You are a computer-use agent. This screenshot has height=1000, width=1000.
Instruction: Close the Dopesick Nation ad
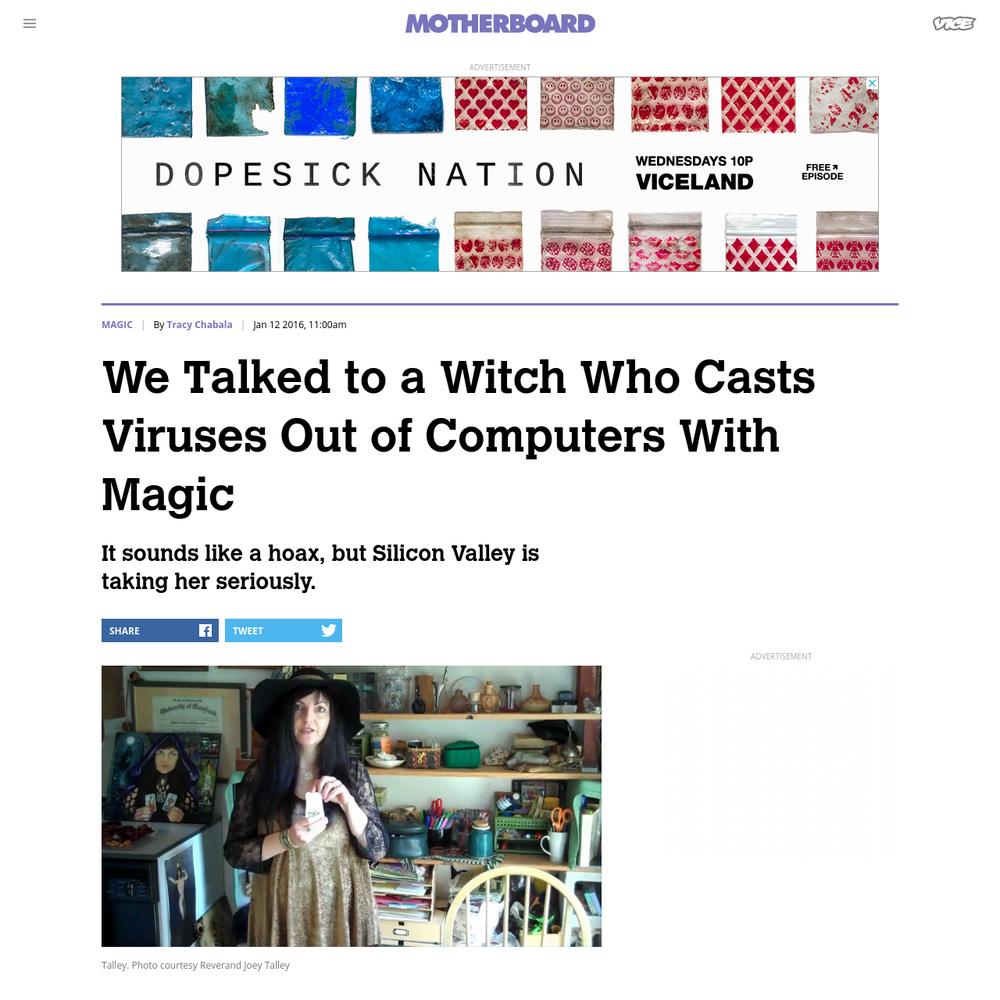click(x=872, y=84)
